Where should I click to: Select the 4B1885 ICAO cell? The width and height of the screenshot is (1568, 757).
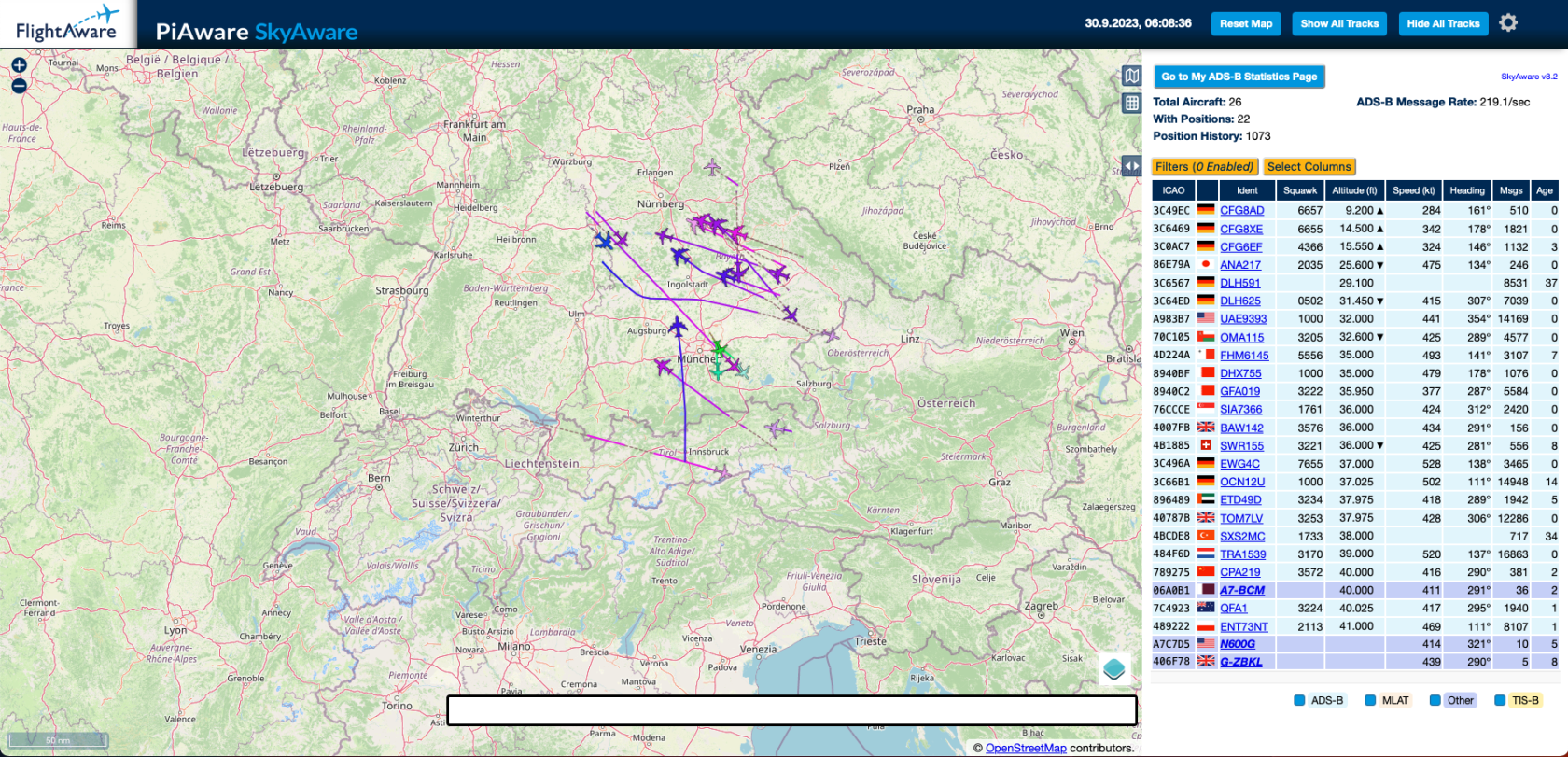pyautogui.click(x=1171, y=445)
